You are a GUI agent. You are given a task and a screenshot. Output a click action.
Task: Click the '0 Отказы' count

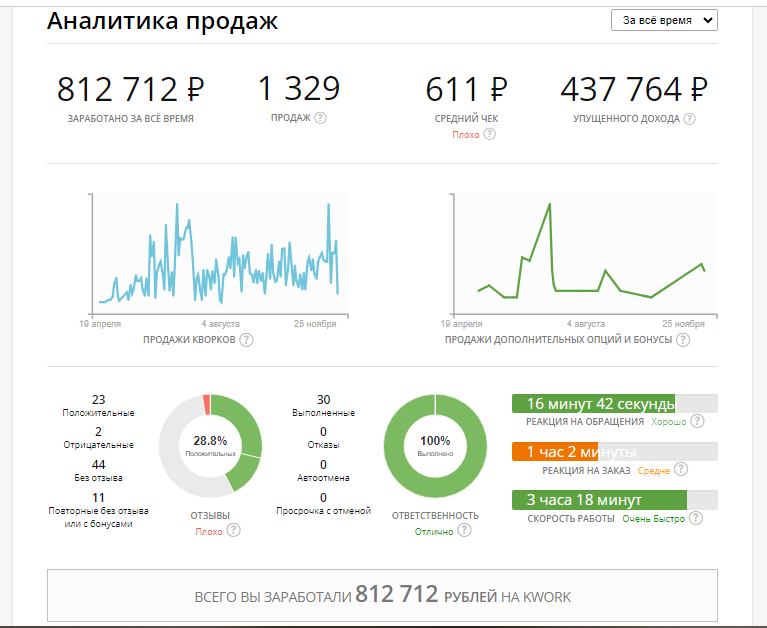point(323,438)
